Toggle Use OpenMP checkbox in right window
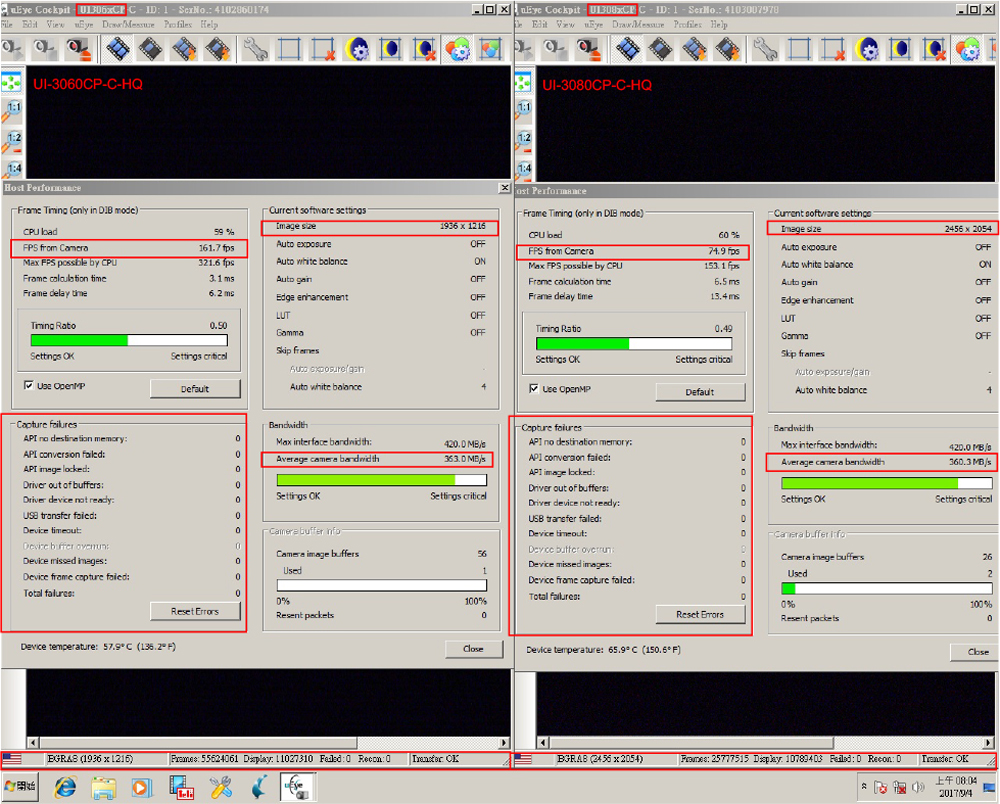The image size is (1000, 804). tap(534, 389)
